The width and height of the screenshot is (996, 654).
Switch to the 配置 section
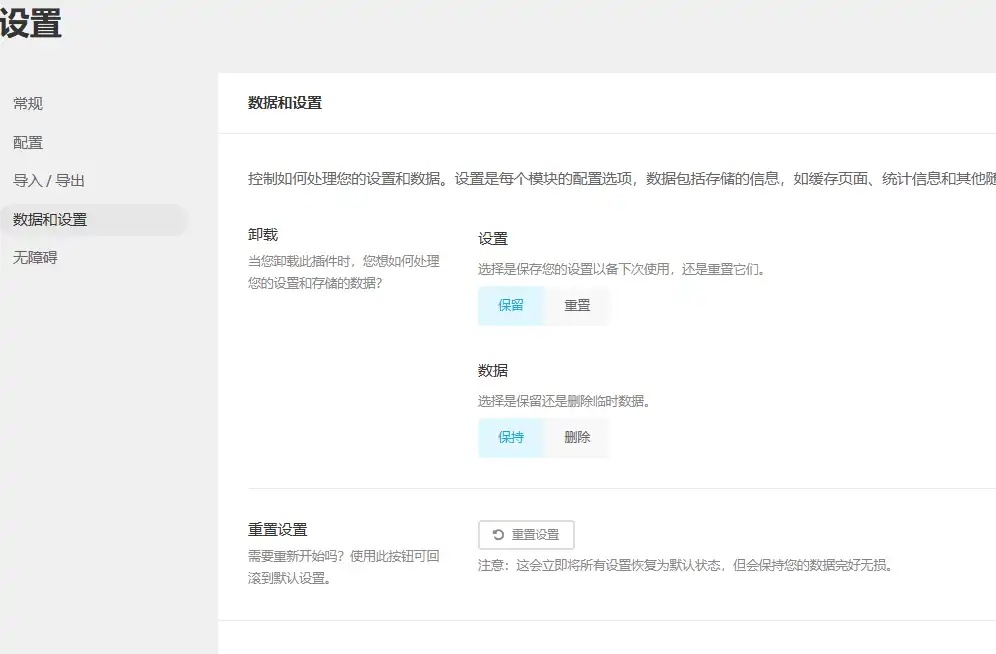coord(27,142)
